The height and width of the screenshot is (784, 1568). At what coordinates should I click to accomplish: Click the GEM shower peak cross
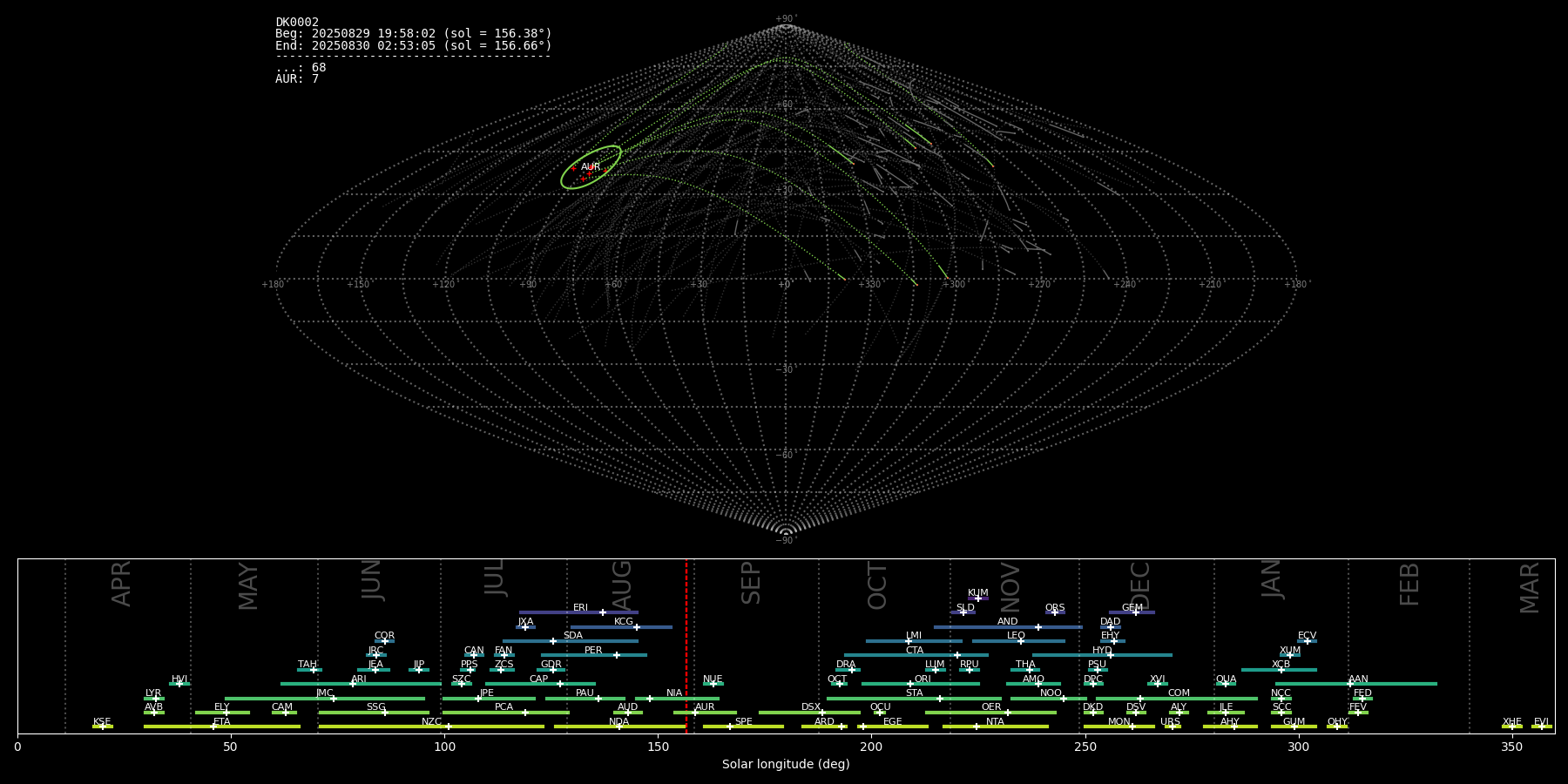pyautogui.click(x=1136, y=612)
